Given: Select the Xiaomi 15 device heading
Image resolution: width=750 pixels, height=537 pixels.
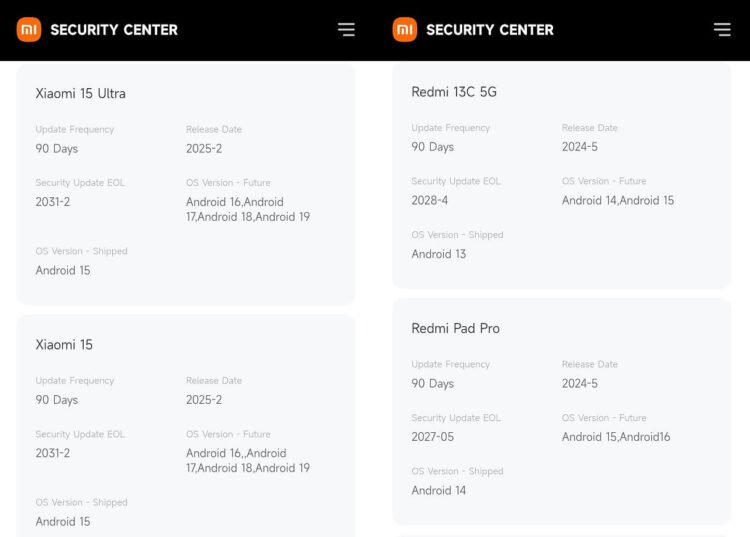Looking at the screenshot, I should click(x=64, y=344).
